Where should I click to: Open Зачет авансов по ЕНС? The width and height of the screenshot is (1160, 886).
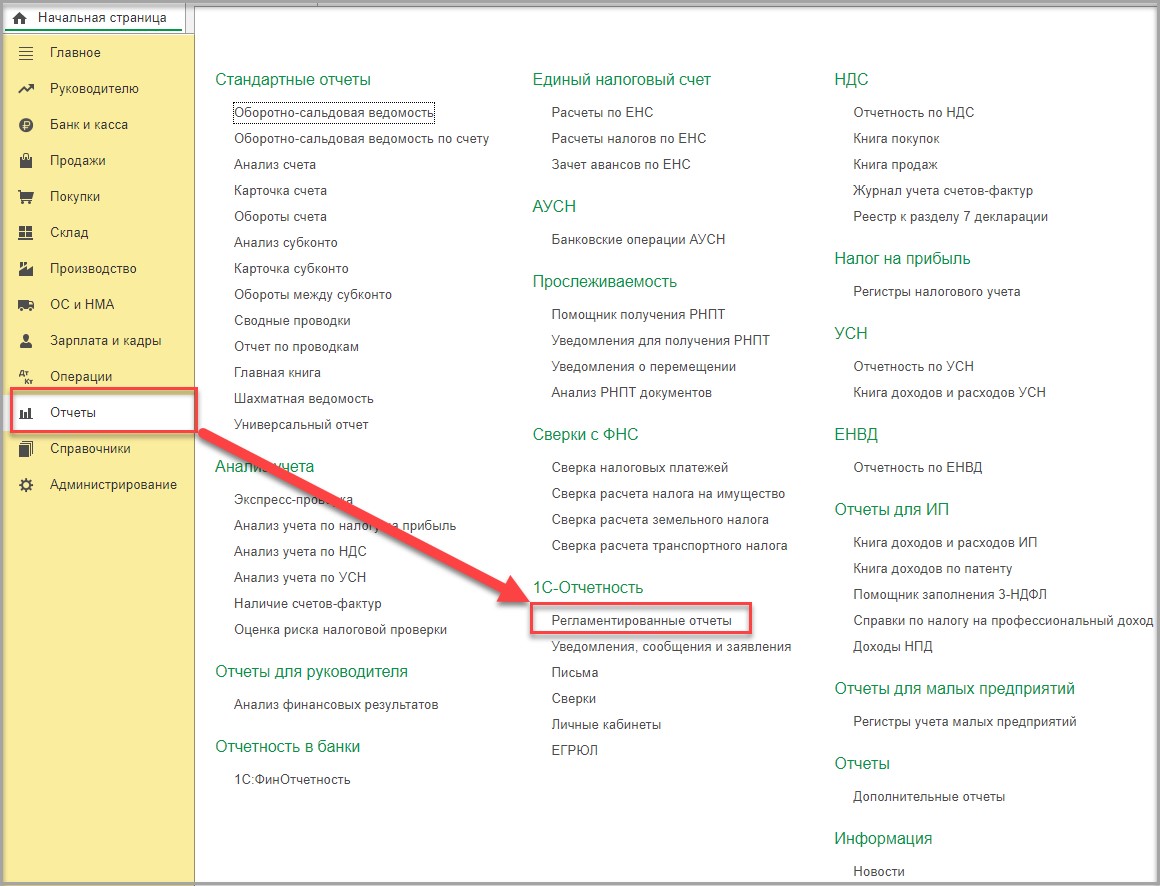click(x=621, y=164)
